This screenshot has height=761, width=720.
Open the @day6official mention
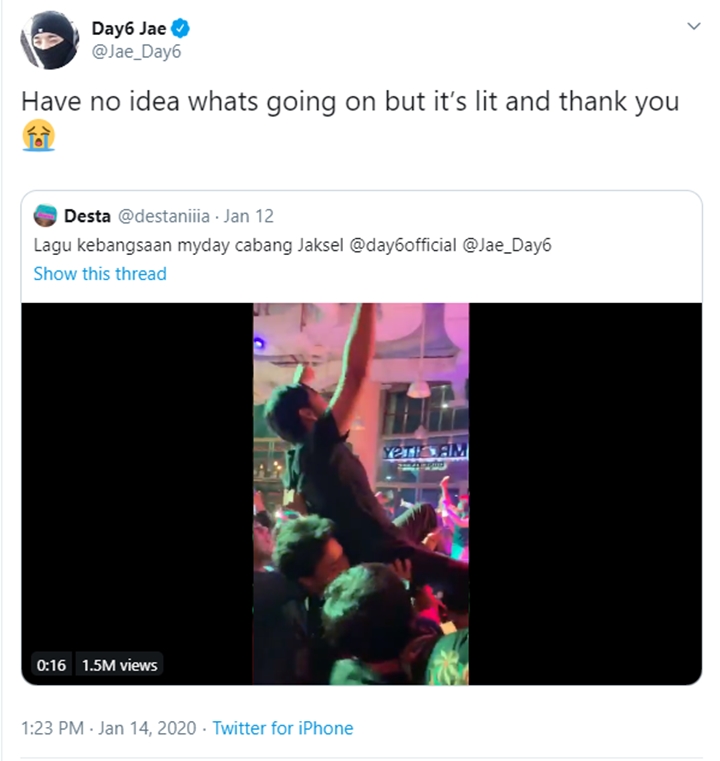tap(400, 245)
